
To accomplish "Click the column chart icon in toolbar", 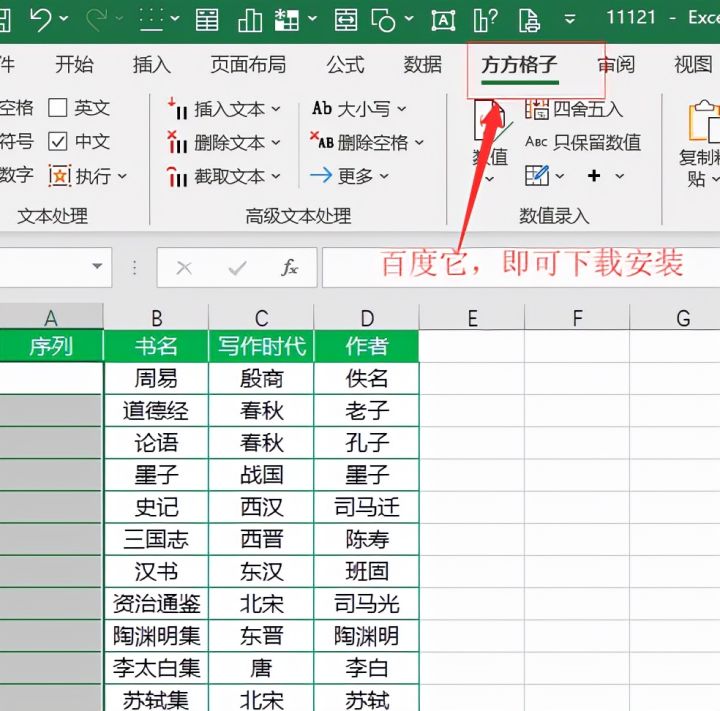I will tap(250, 19).
